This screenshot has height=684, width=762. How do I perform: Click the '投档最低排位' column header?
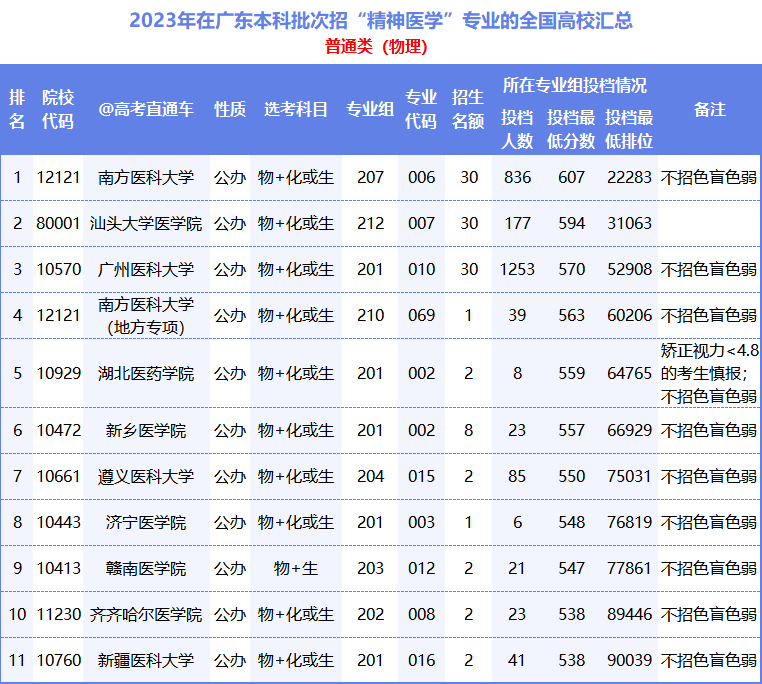tap(629, 129)
